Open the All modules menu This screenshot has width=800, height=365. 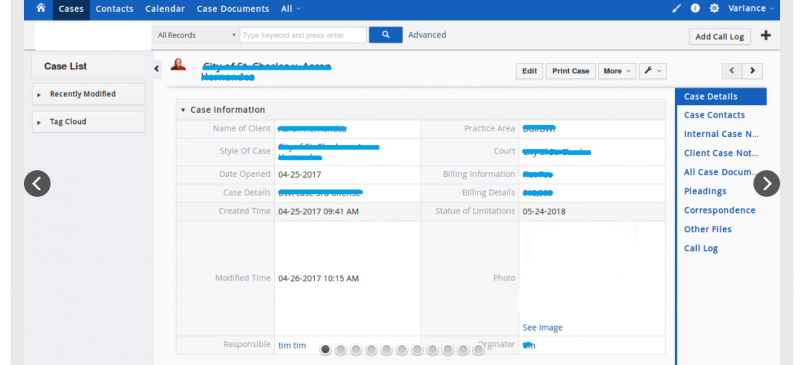(x=290, y=9)
